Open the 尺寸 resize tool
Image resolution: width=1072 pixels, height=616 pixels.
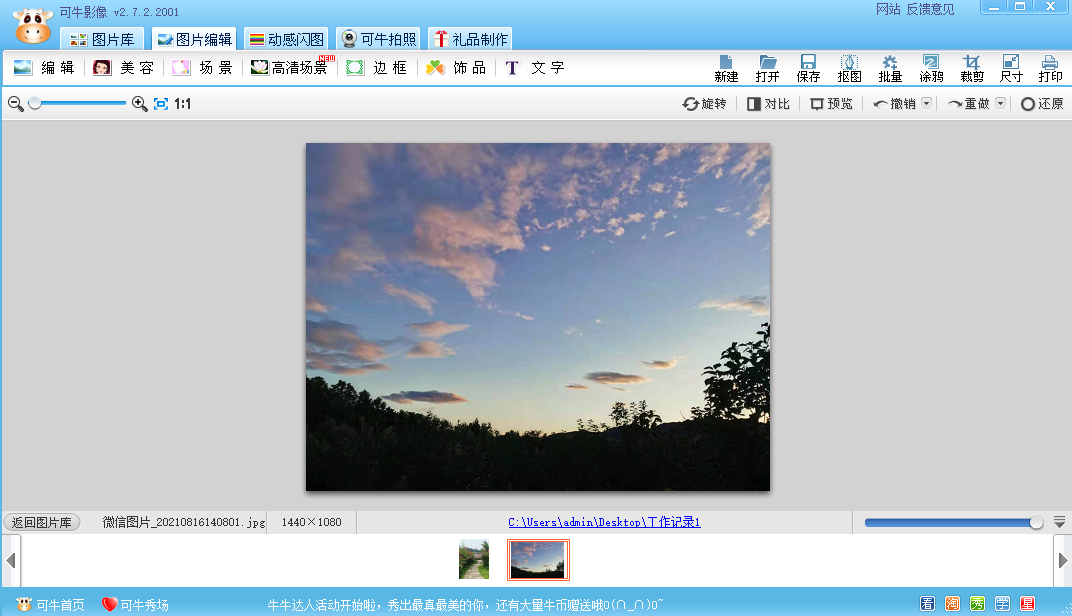1012,68
